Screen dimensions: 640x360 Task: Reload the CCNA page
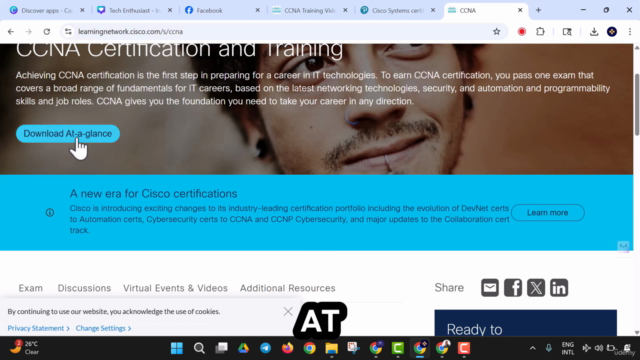tap(47, 31)
